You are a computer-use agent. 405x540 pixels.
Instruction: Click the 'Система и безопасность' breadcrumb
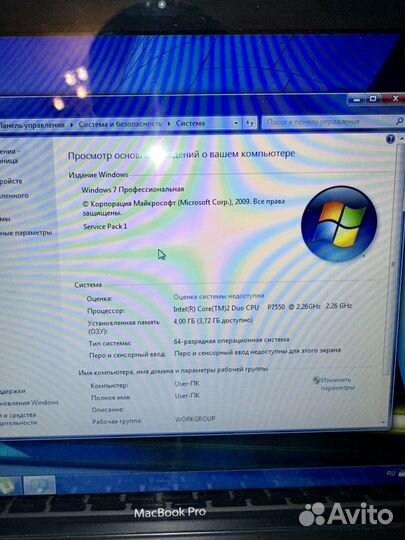point(120,124)
